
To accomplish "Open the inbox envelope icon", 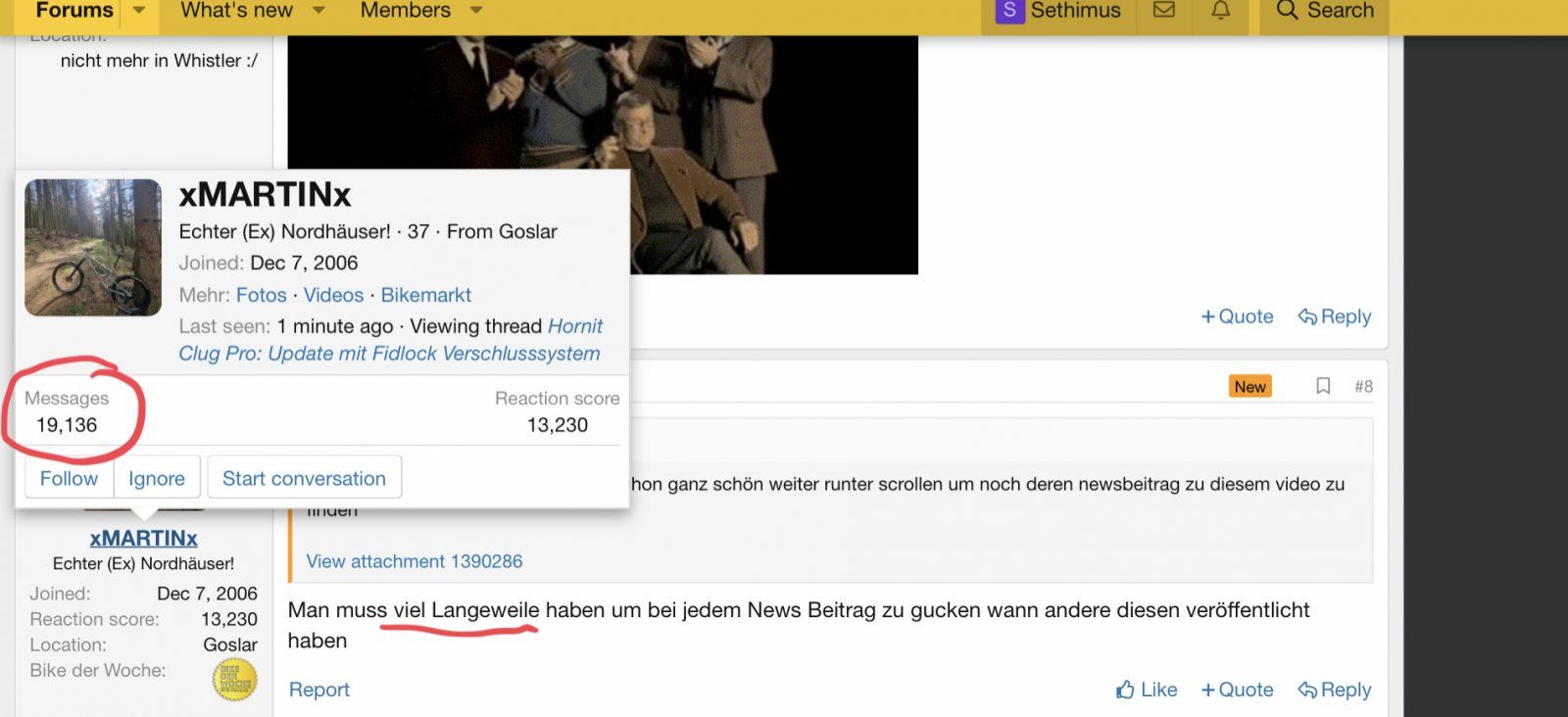I will tap(1163, 11).
